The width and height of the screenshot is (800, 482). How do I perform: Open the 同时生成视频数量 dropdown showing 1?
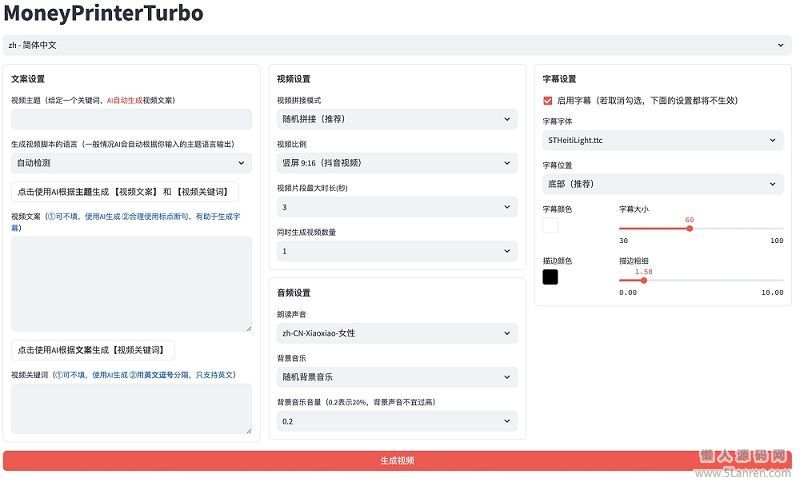click(x=397, y=251)
